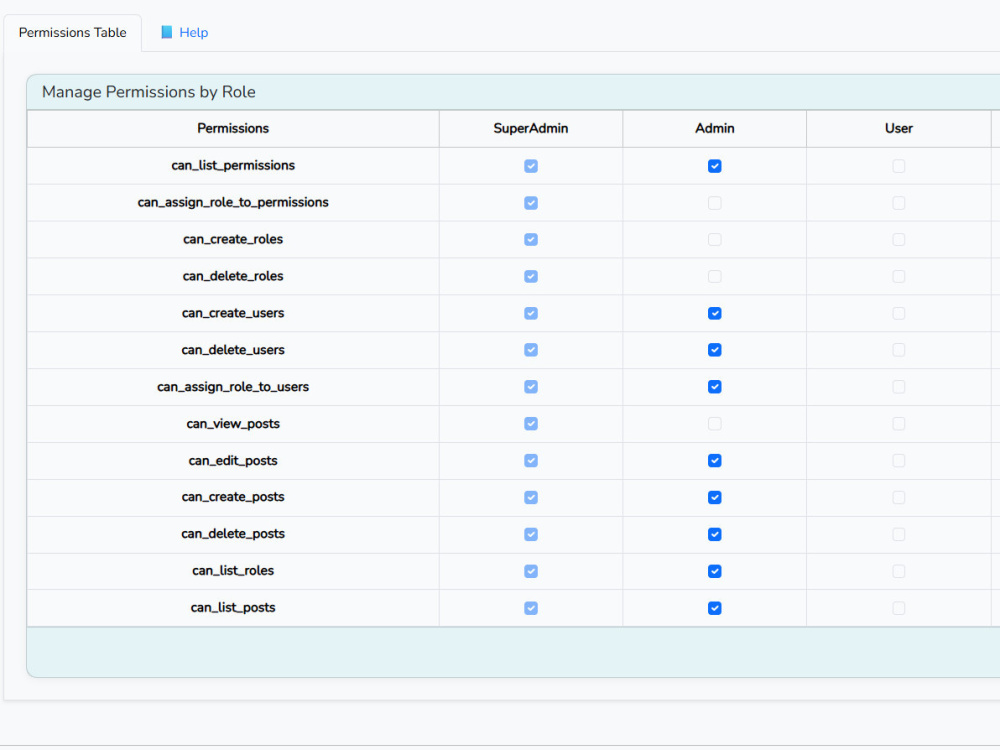This screenshot has height=750, width=1000.
Task: Toggle SuperAdmin can_delete_users checkbox
Action: (x=531, y=350)
